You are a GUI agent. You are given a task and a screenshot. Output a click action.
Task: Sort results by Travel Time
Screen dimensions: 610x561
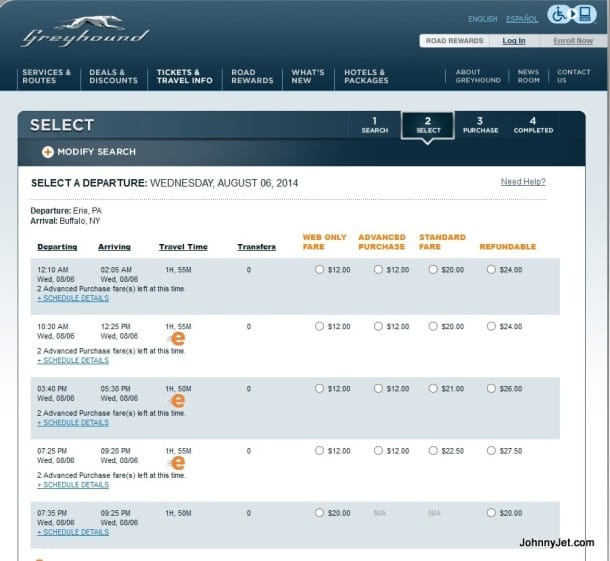[183, 247]
